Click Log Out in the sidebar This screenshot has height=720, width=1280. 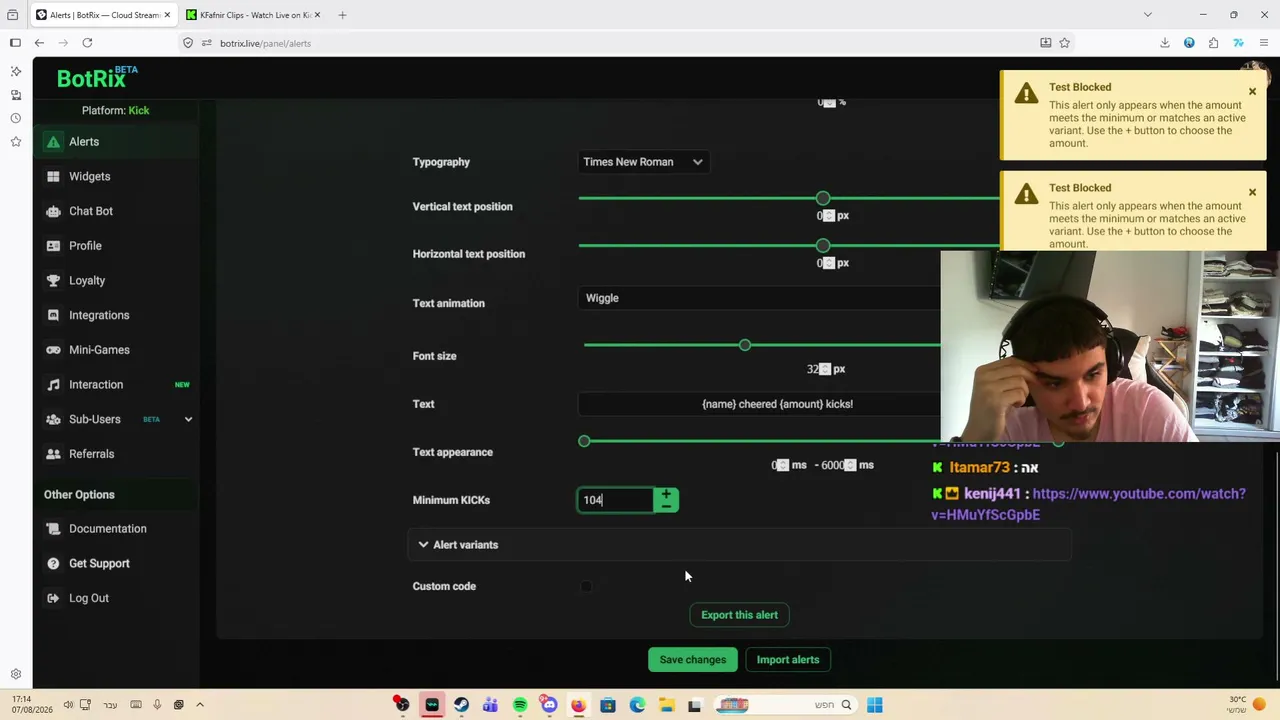89,598
